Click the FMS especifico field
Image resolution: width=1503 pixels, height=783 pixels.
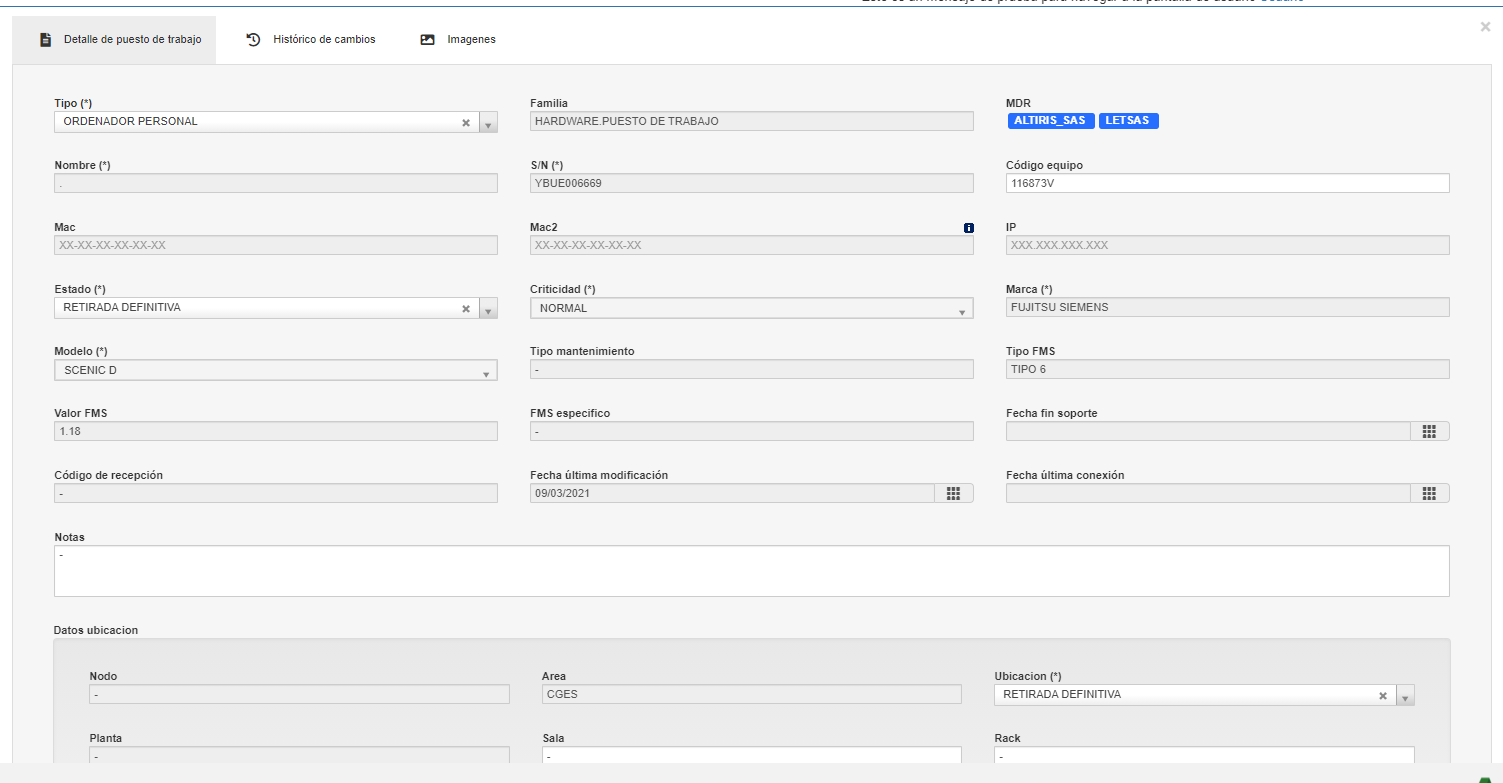pos(751,431)
